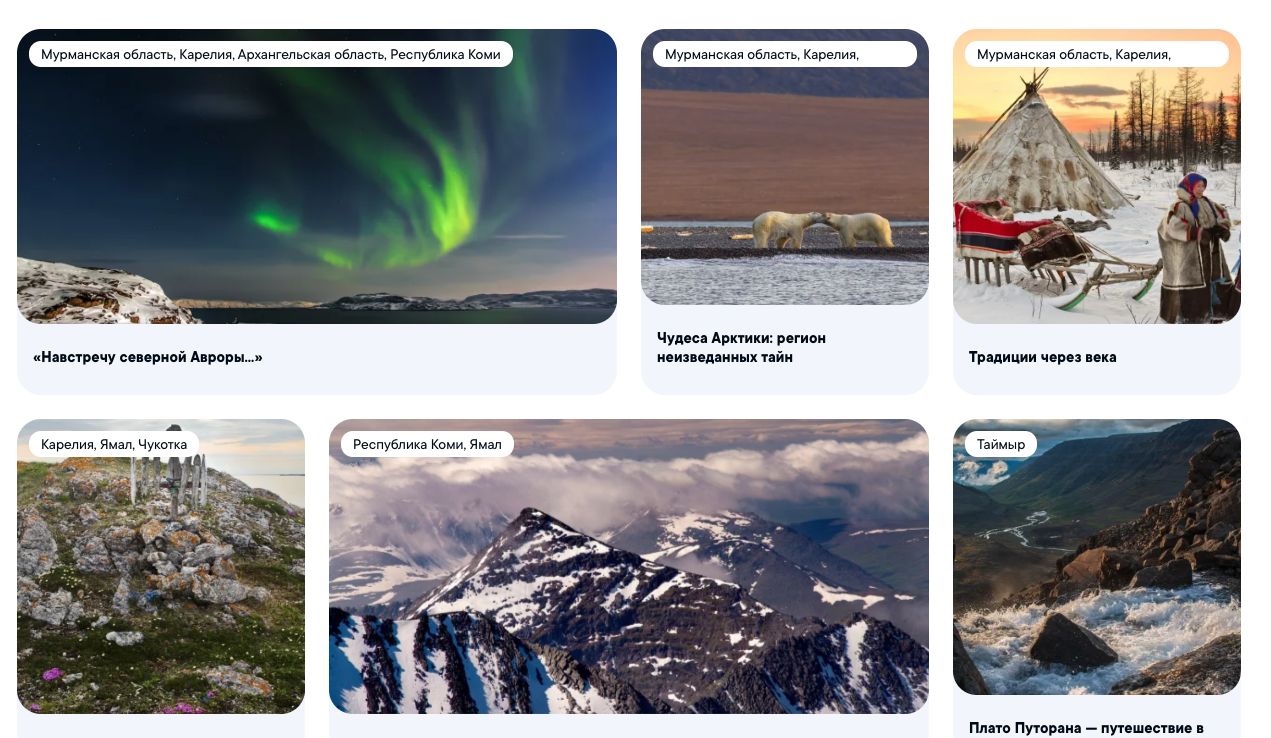Open the rocky tundra wildflowers image
1271x738 pixels.
click(161, 566)
